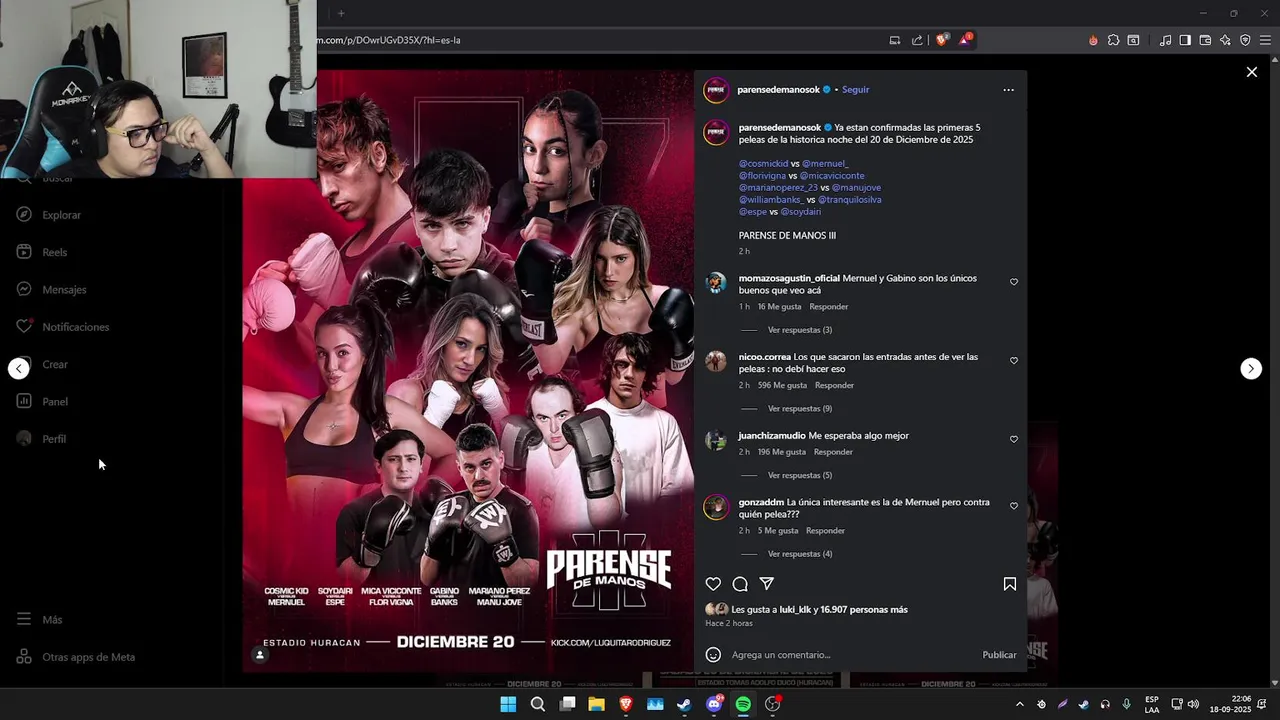This screenshot has height=720, width=1280.
Task: Open @espe mention link
Action: [753, 212]
